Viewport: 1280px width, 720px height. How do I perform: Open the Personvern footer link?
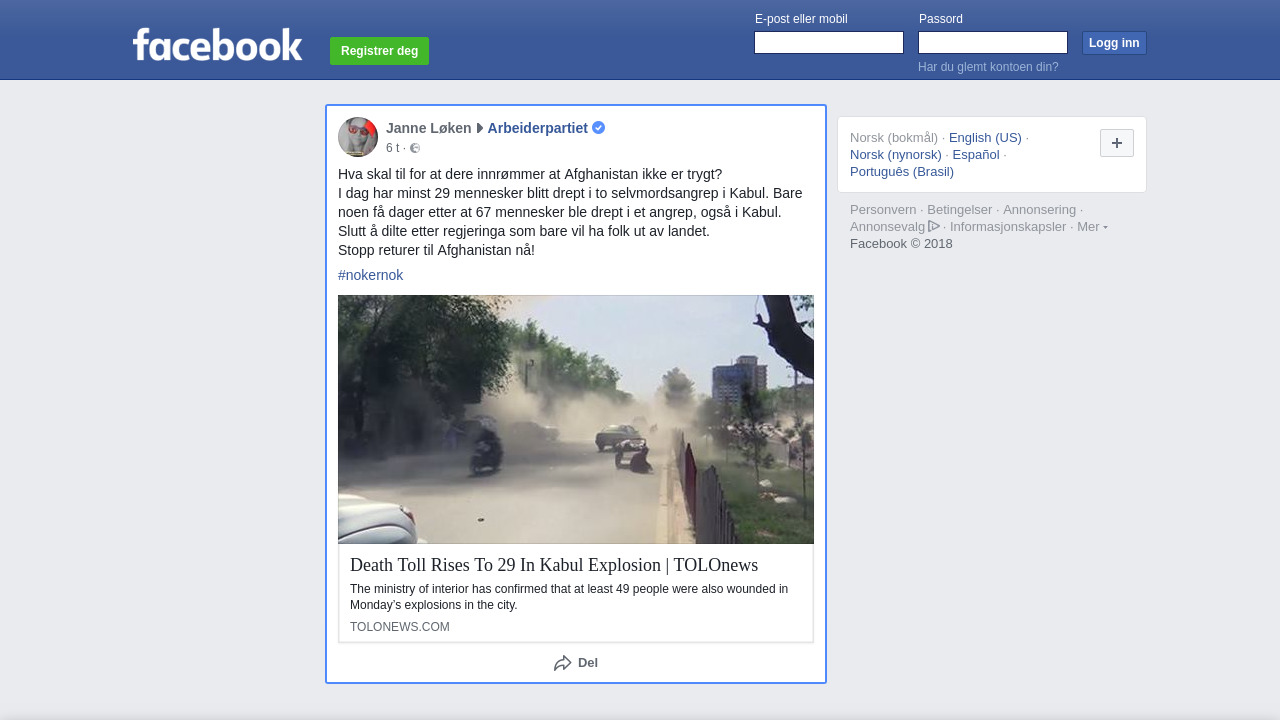(882, 210)
